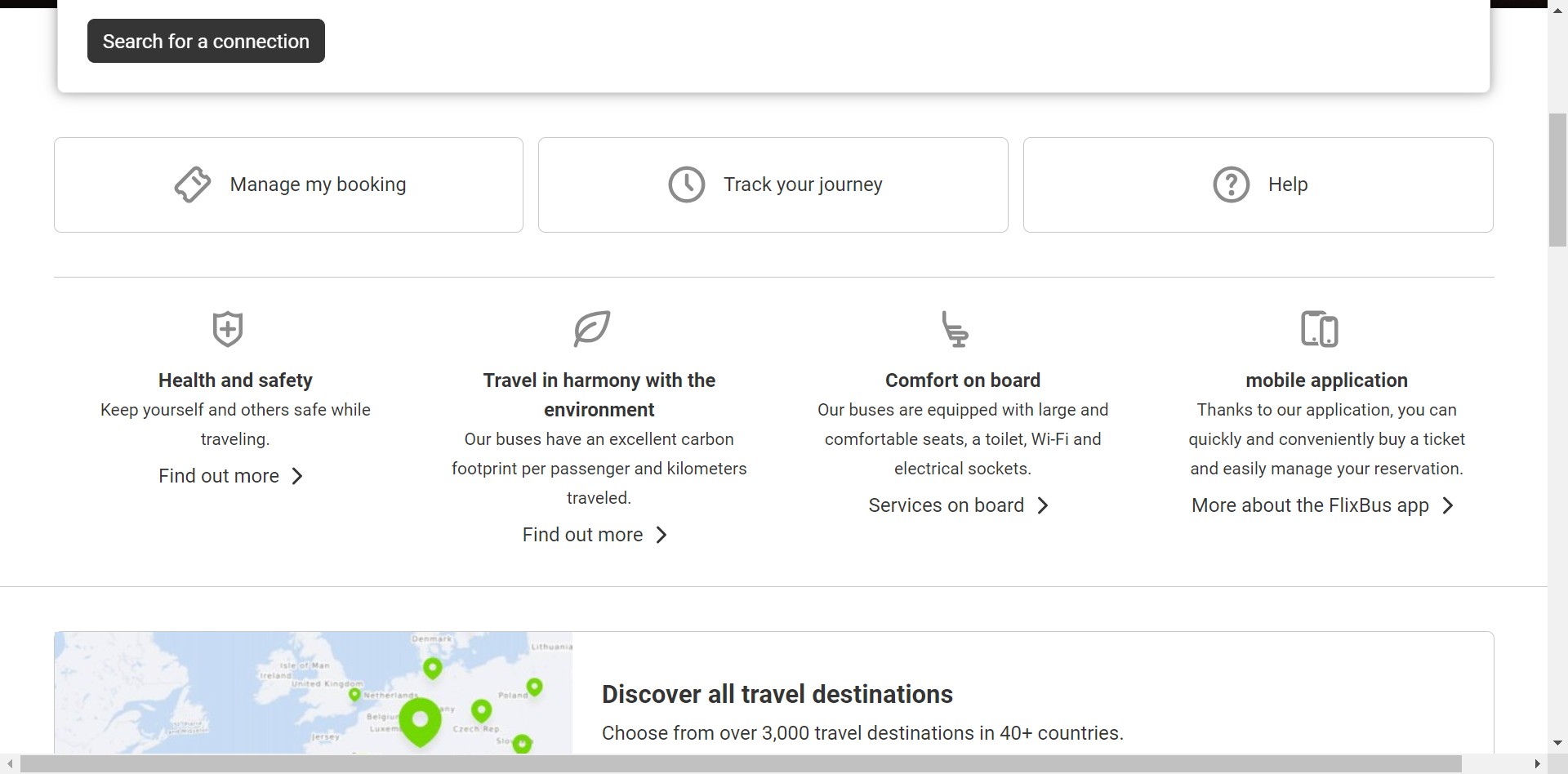Image resolution: width=1568 pixels, height=774 pixels.
Task: Click the clock icon for Track your journey
Action: click(686, 185)
